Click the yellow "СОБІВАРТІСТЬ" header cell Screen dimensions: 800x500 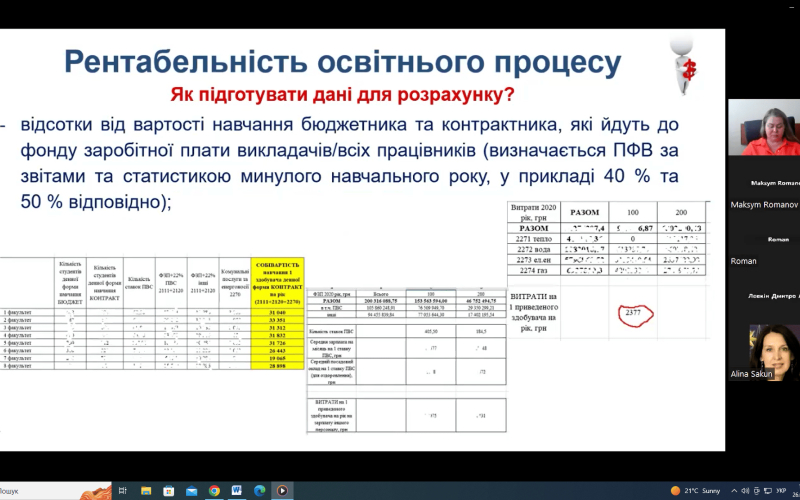tap(278, 283)
